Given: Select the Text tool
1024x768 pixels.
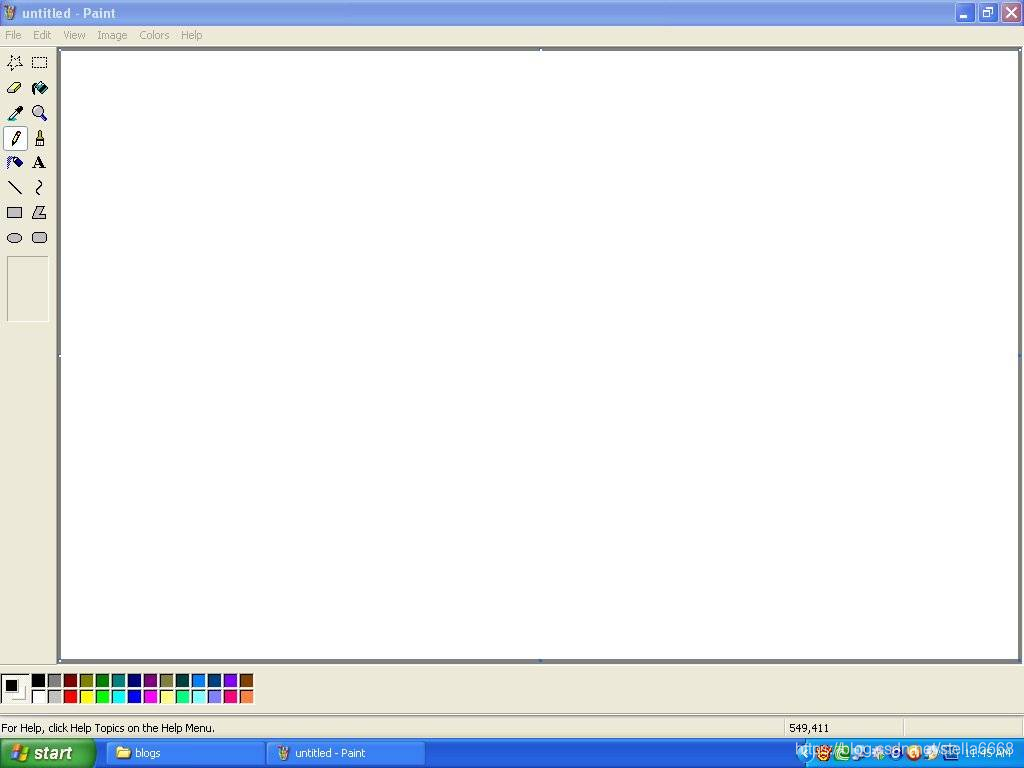Looking at the screenshot, I should tap(39, 163).
